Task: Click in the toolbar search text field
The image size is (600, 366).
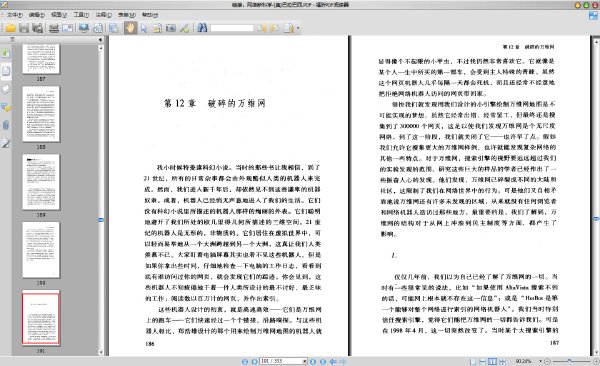Action: pos(232,28)
